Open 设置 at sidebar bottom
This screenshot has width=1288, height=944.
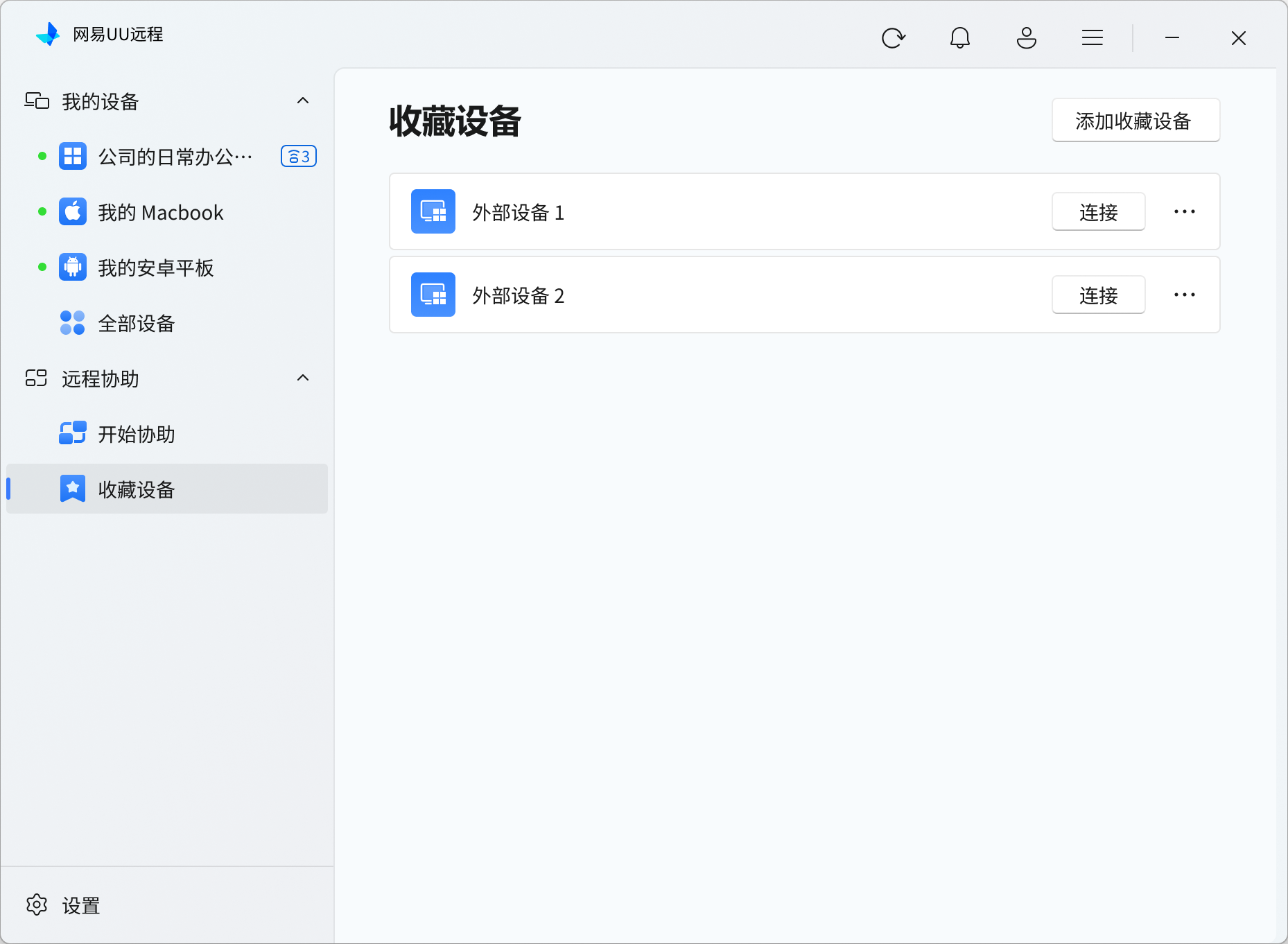tap(167, 905)
